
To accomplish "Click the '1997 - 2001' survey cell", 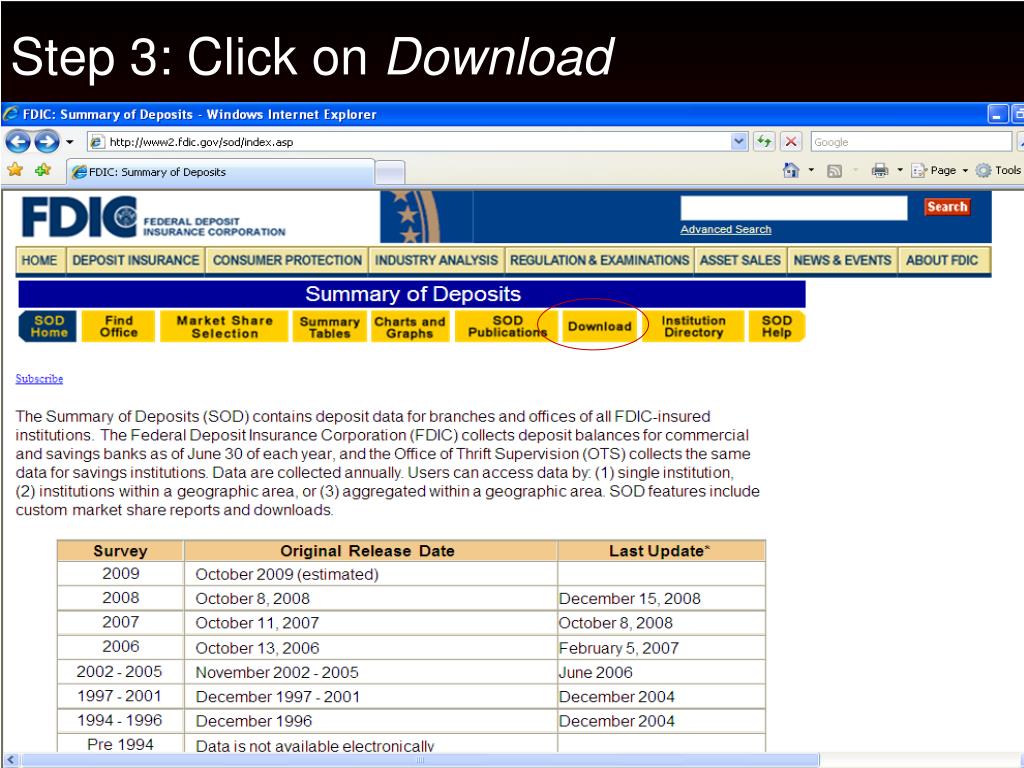I will [120, 696].
